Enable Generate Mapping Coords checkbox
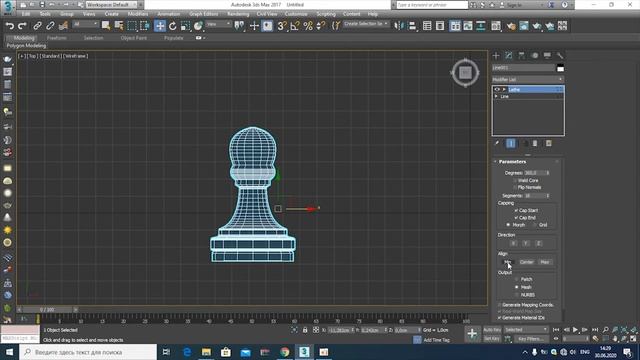This screenshot has height=360, width=640. [500, 305]
